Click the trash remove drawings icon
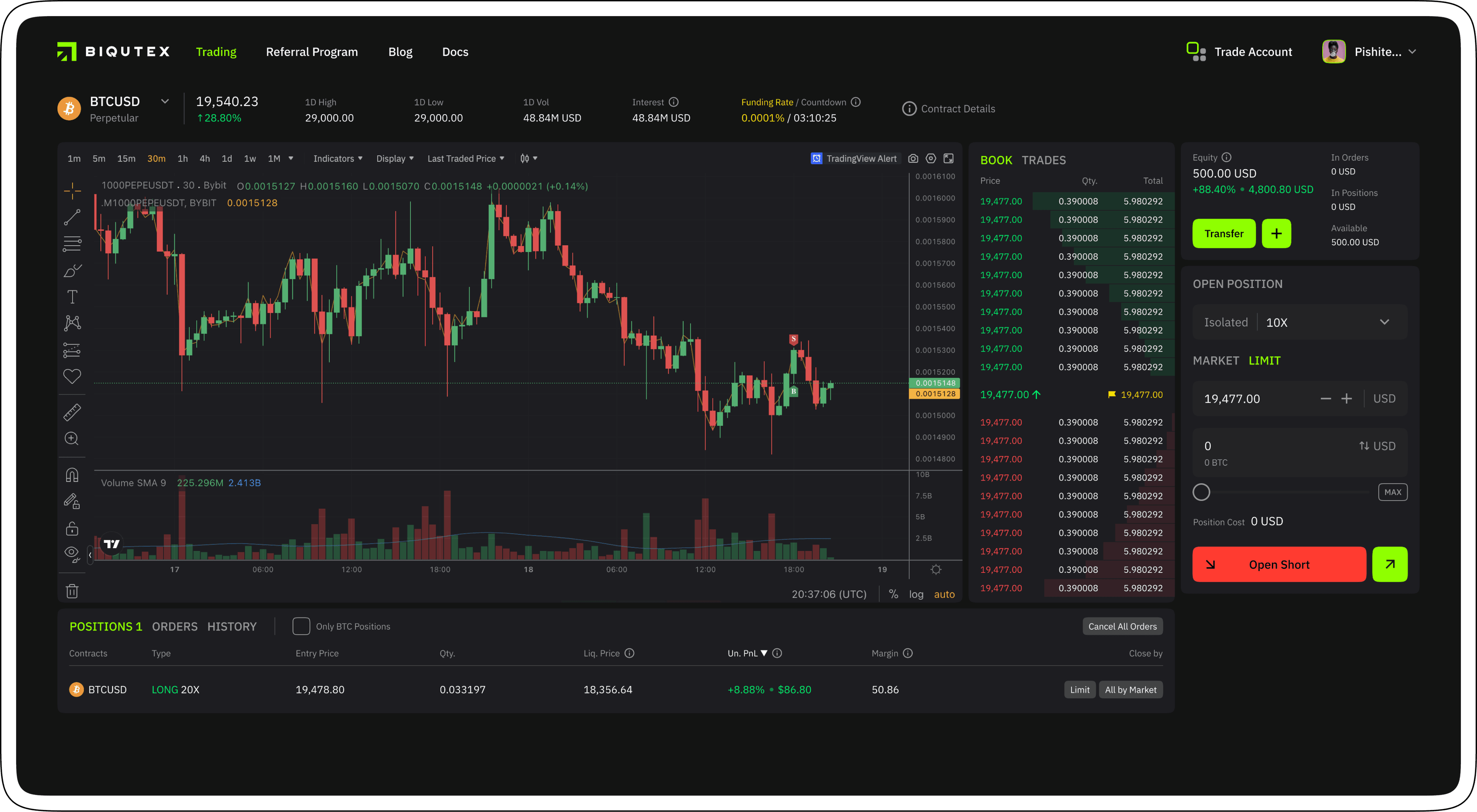The image size is (1477, 812). coord(72,591)
